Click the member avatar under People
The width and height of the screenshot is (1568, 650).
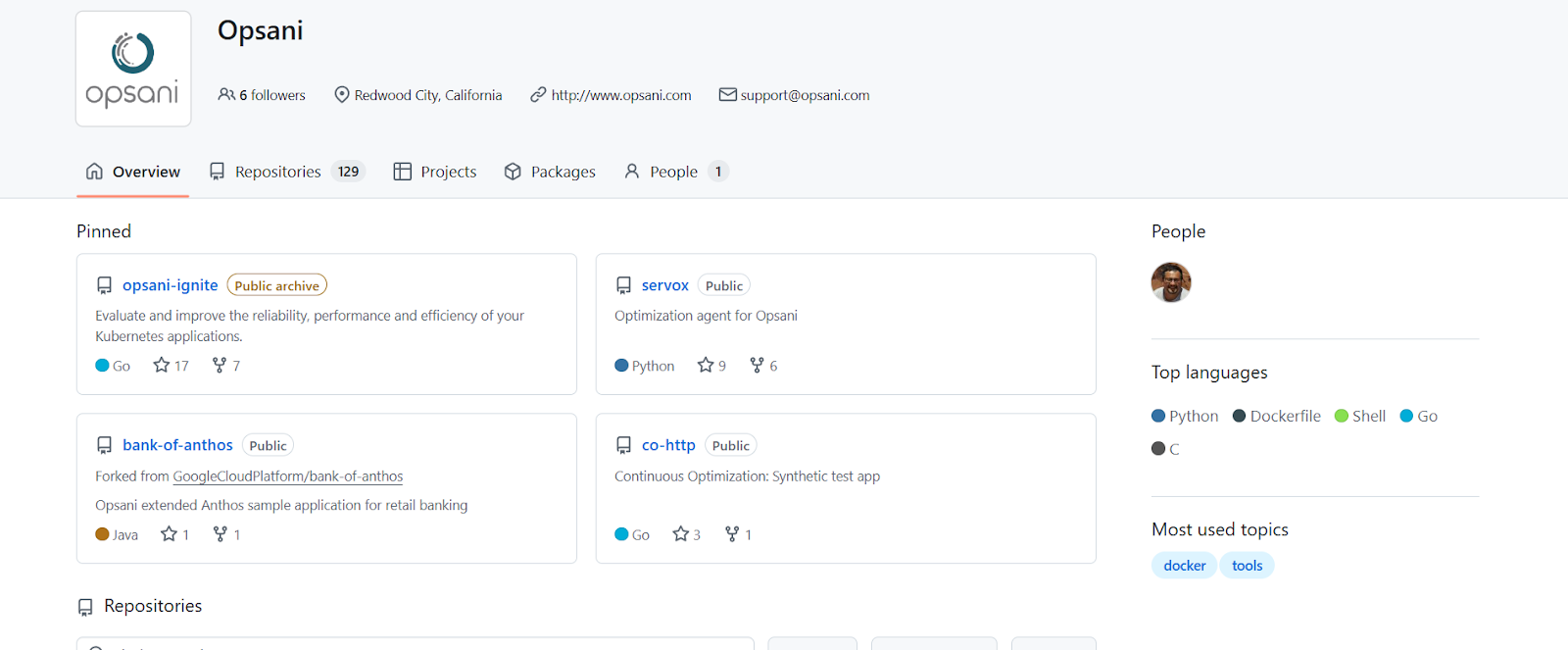click(1171, 282)
